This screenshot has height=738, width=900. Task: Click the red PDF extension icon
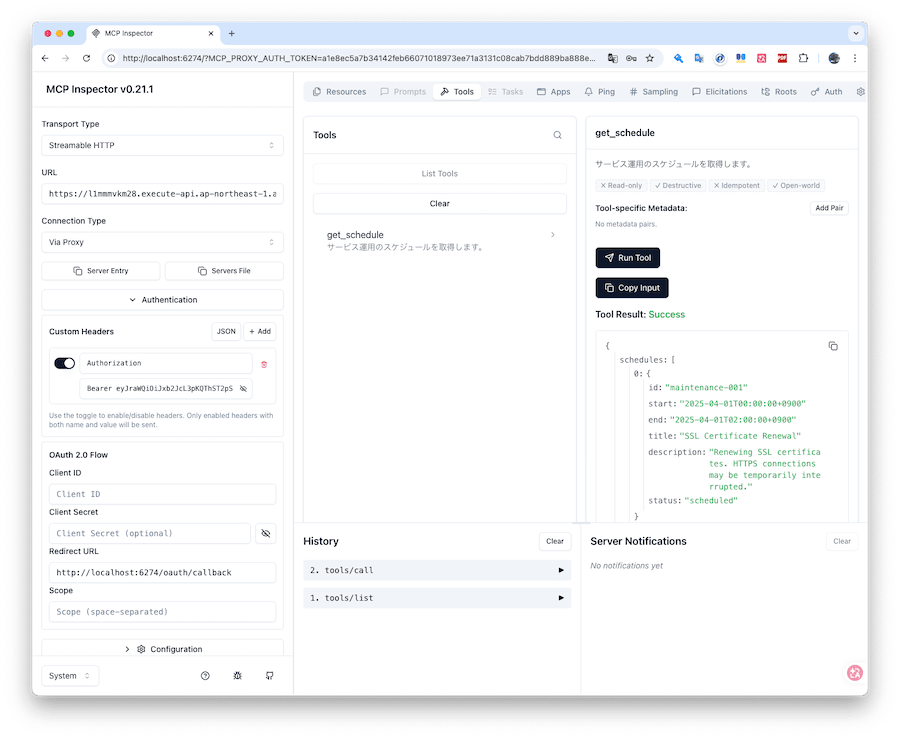pyautogui.click(x=782, y=58)
